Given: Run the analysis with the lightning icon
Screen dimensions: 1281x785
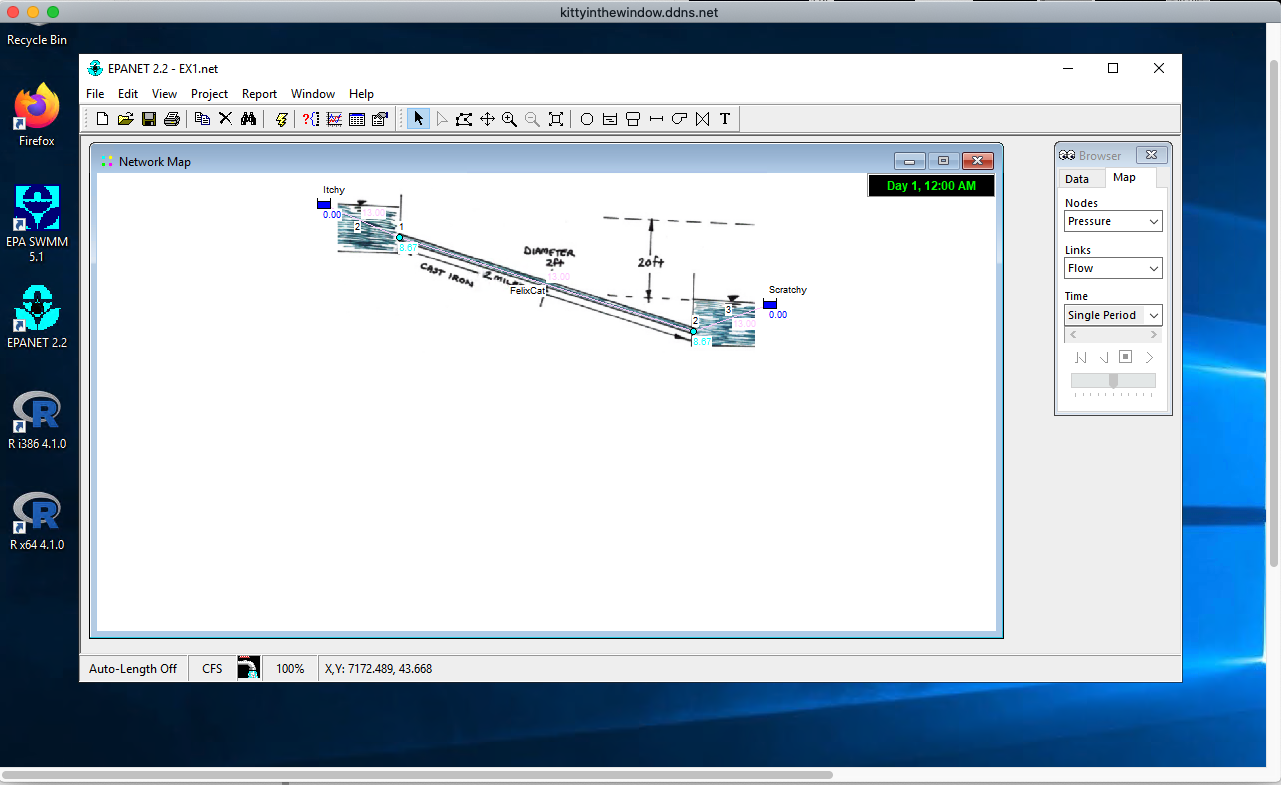Looking at the screenshot, I should [281, 119].
